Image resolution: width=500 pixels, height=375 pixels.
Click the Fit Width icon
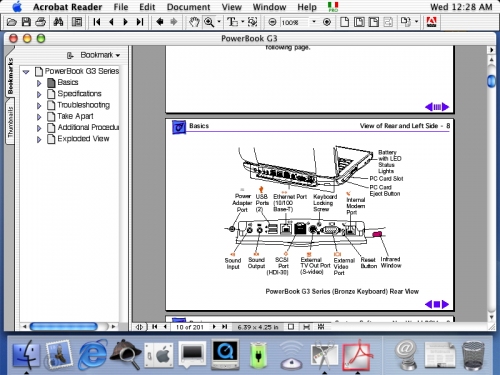click(x=374, y=22)
